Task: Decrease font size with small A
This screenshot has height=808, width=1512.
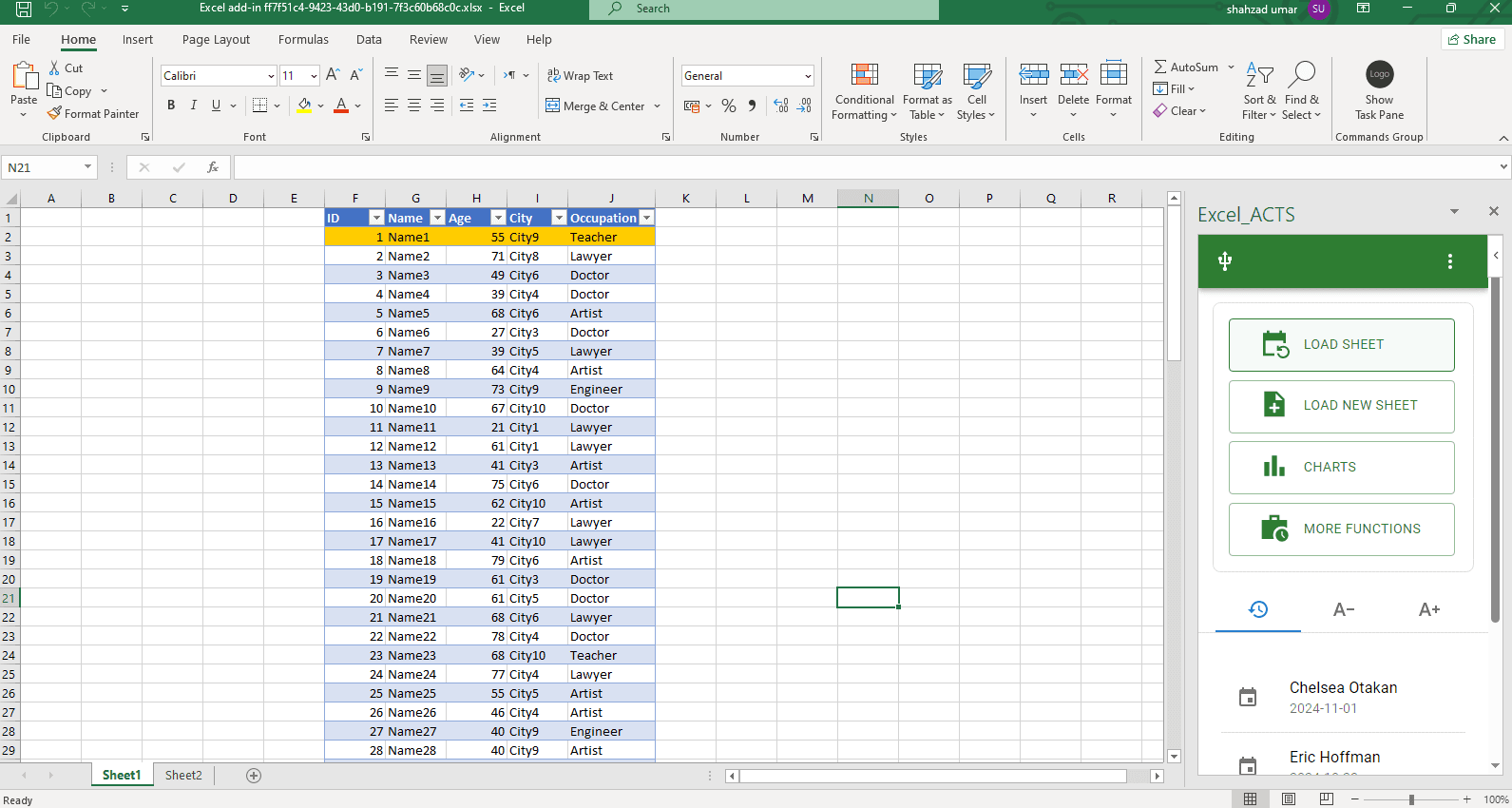Action: 356,75
